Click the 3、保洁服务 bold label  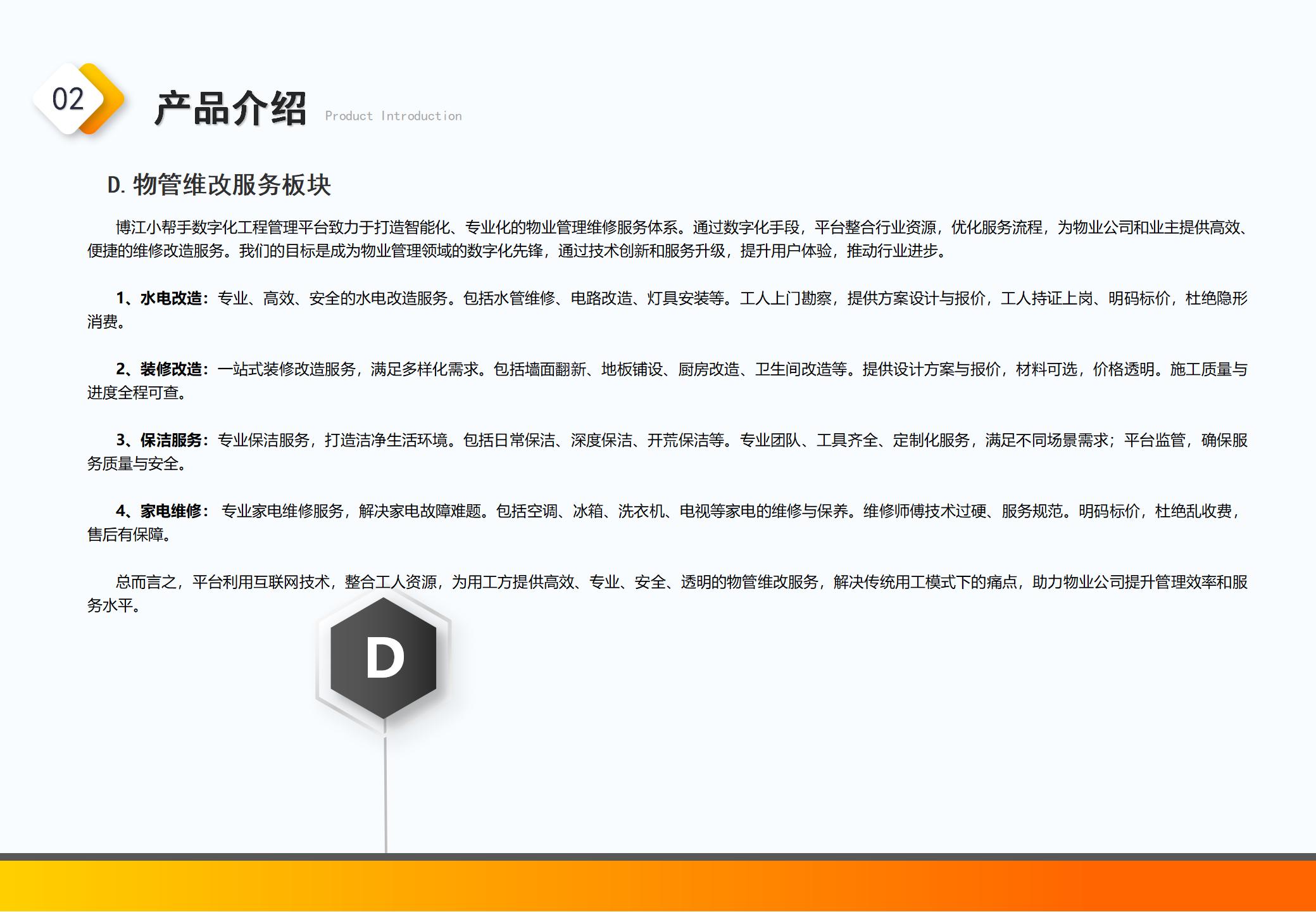click(162, 440)
